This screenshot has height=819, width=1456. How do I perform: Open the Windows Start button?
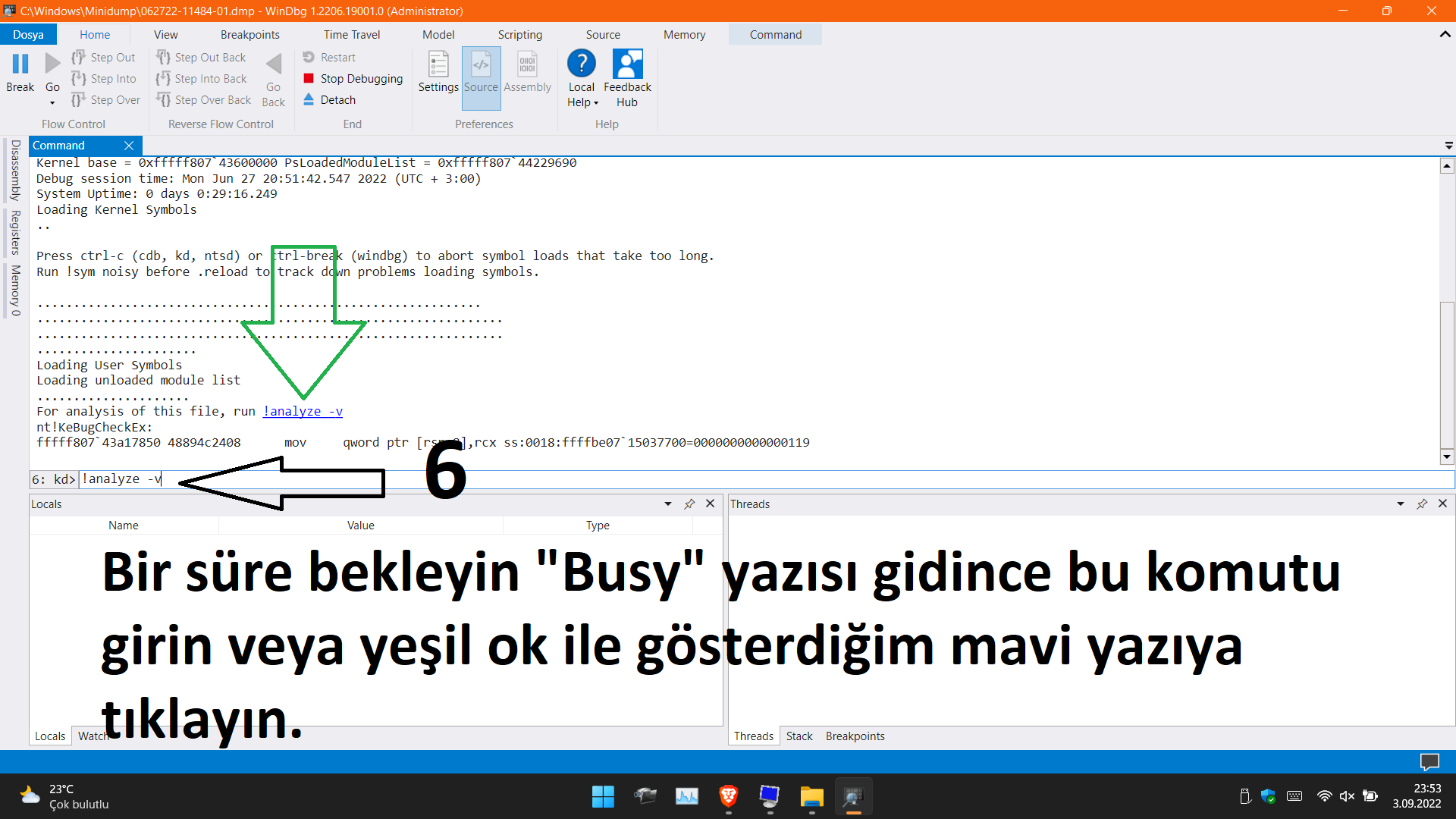click(603, 797)
